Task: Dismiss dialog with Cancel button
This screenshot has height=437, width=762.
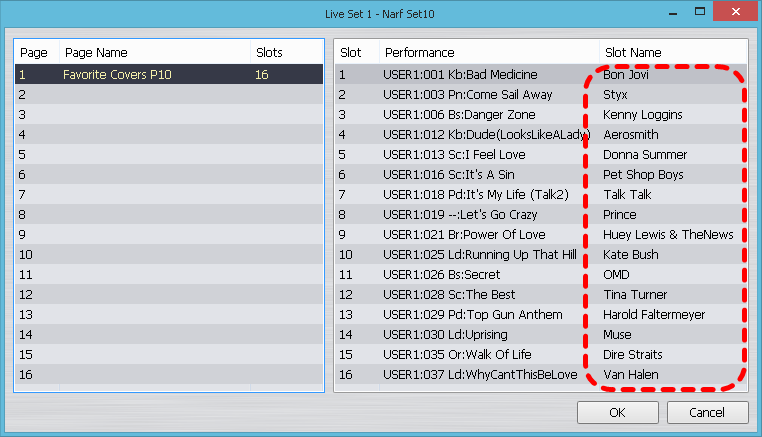Action: click(x=707, y=412)
